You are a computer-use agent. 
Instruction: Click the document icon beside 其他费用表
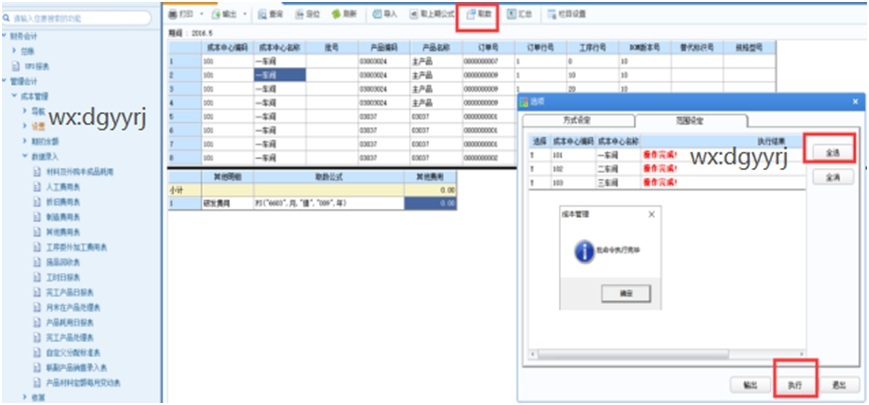pyautogui.click(x=37, y=232)
